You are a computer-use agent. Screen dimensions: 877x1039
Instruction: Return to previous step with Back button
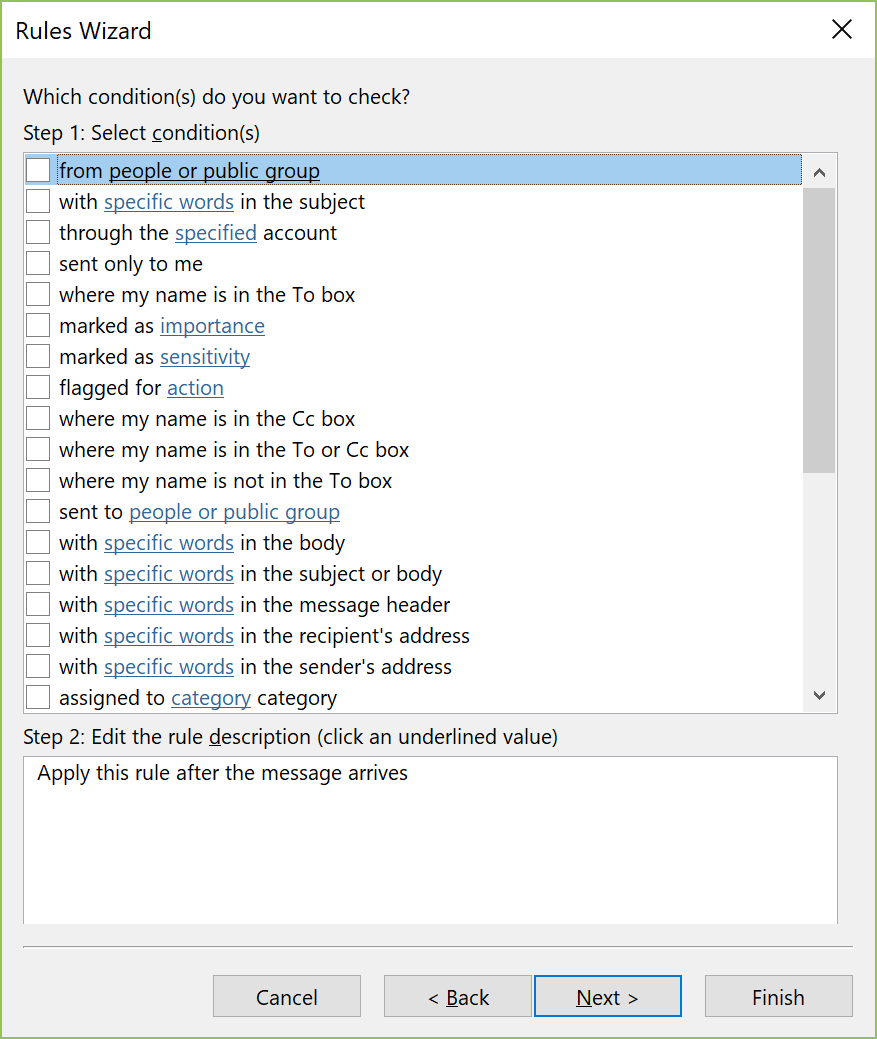(458, 996)
